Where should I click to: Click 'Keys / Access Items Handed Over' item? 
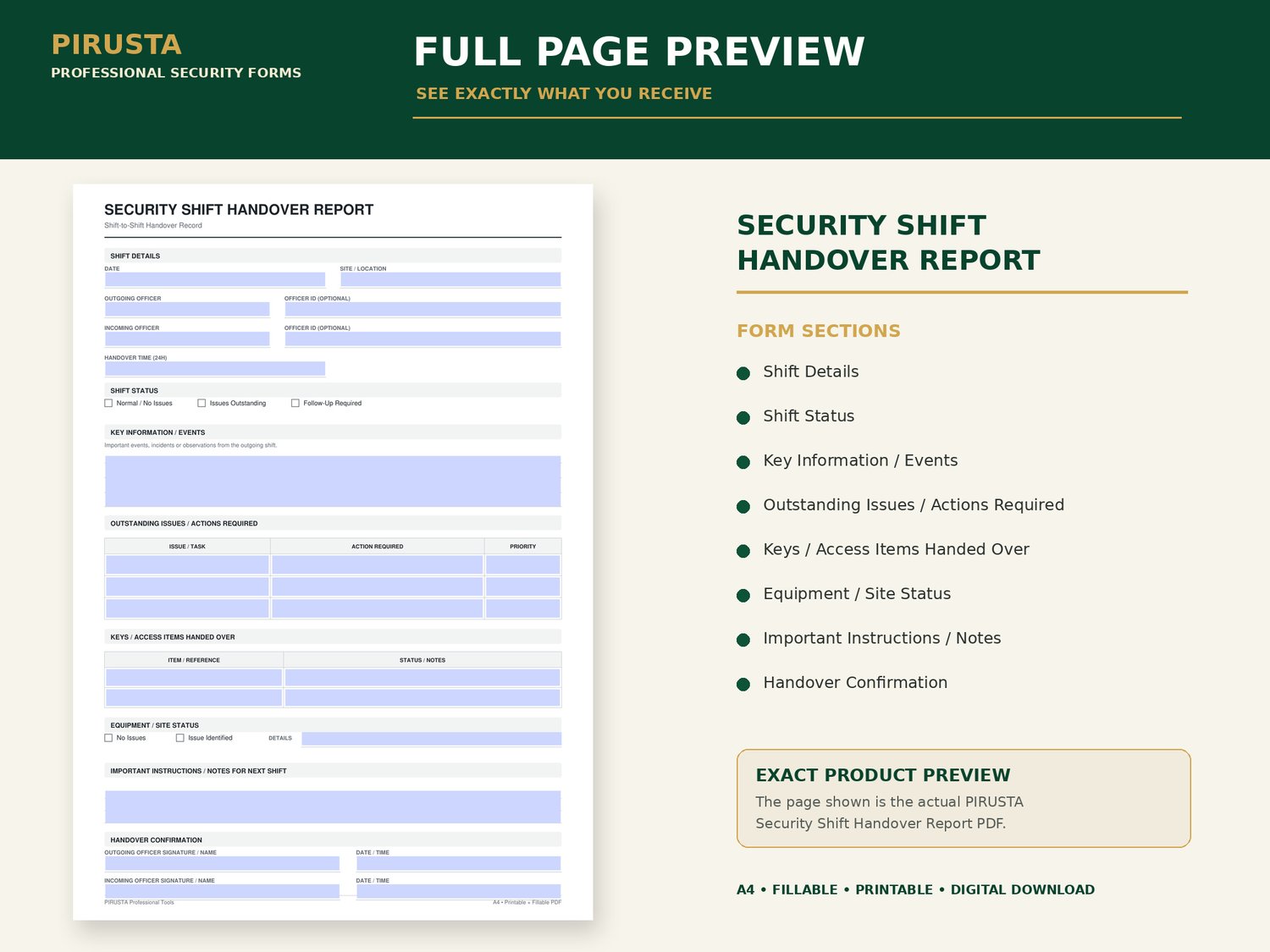(x=896, y=549)
